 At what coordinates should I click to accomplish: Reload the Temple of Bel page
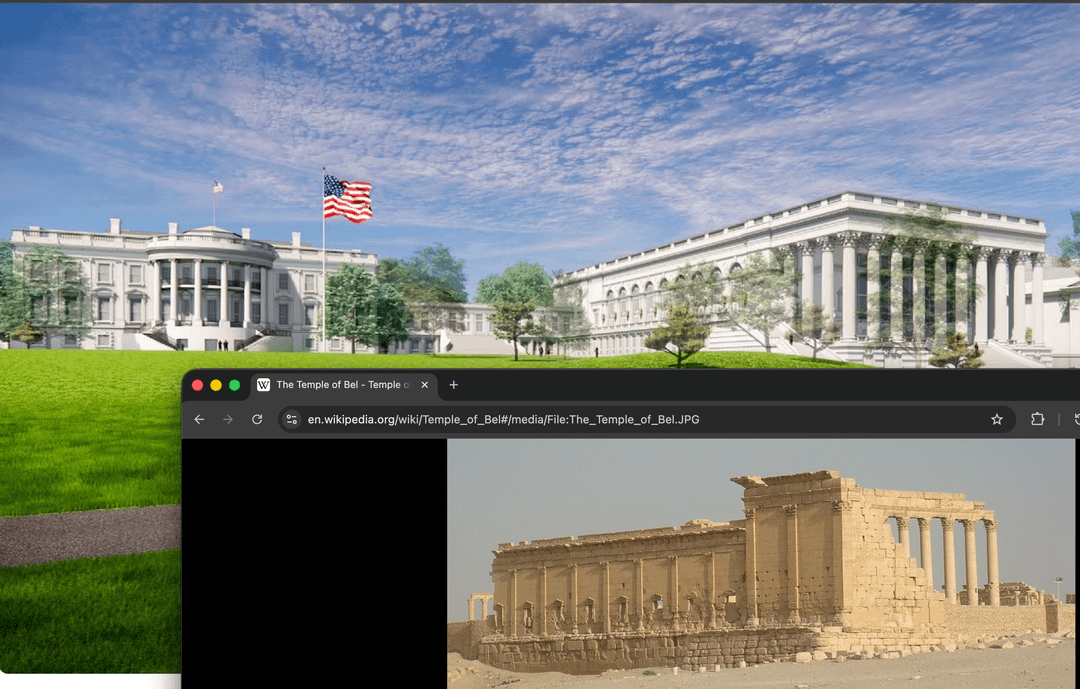257,419
